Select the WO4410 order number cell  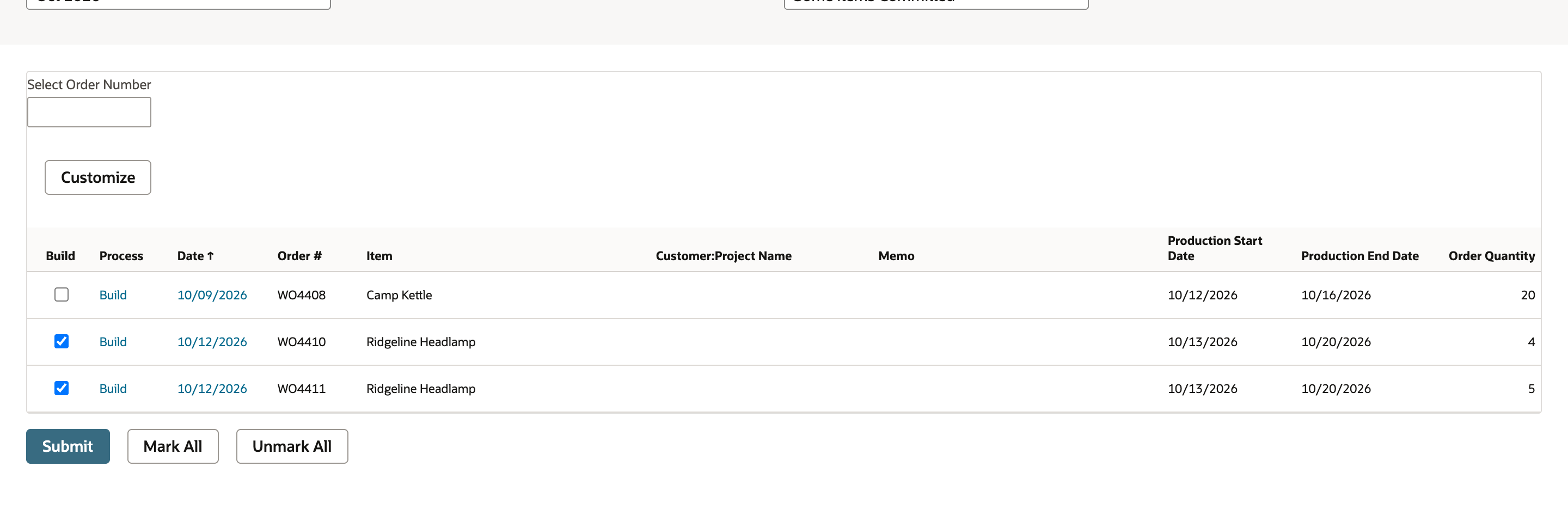coord(301,342)
